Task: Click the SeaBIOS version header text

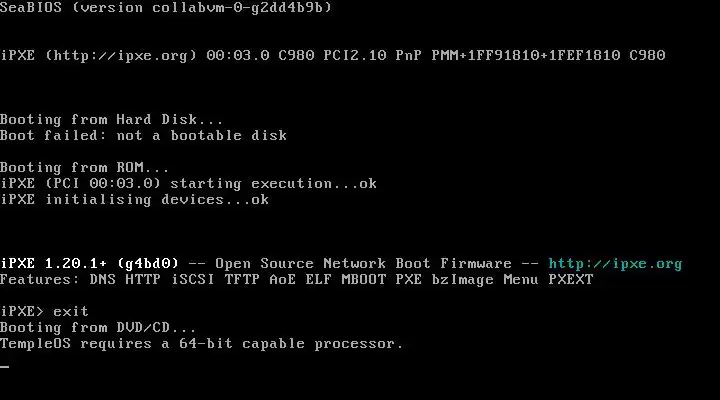Action: click(x=166, y=7)
